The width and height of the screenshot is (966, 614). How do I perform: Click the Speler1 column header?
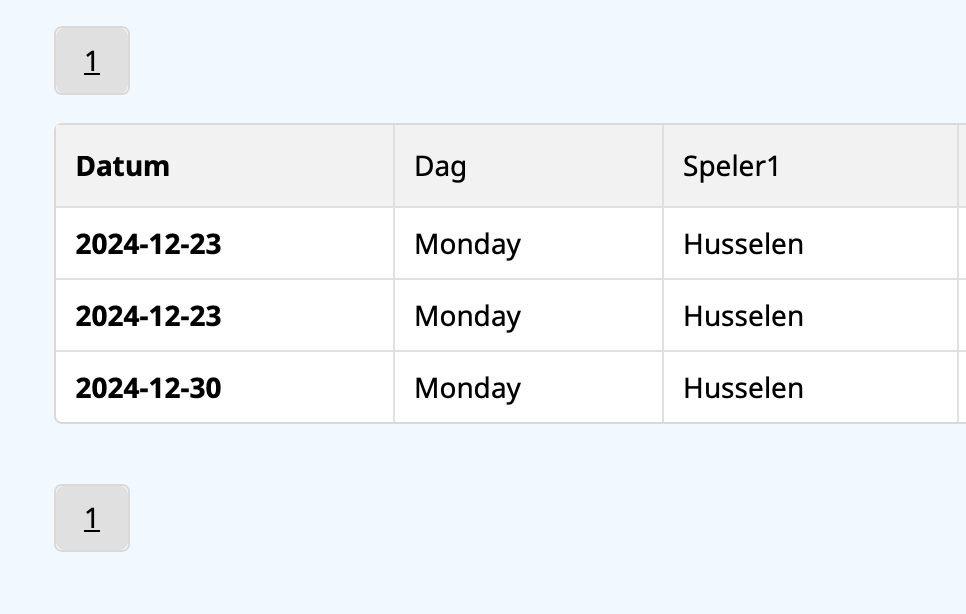pos(730,166)
